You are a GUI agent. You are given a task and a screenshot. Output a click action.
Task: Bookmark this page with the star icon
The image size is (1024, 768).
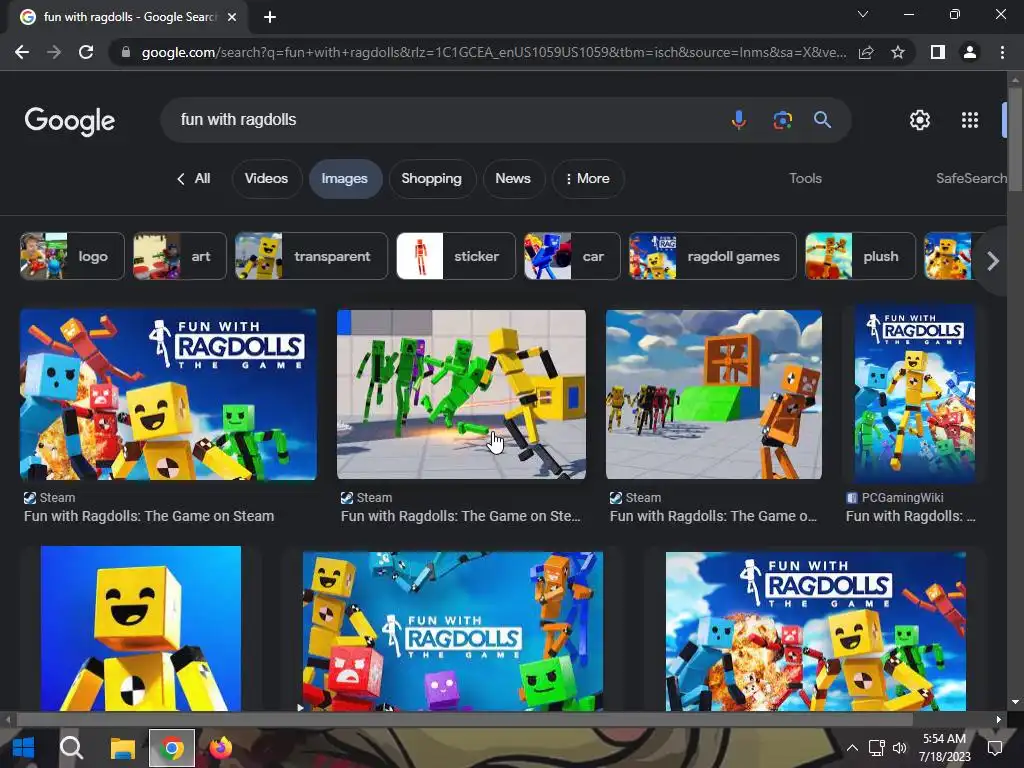pyautogui.click(x=898, y=52)
